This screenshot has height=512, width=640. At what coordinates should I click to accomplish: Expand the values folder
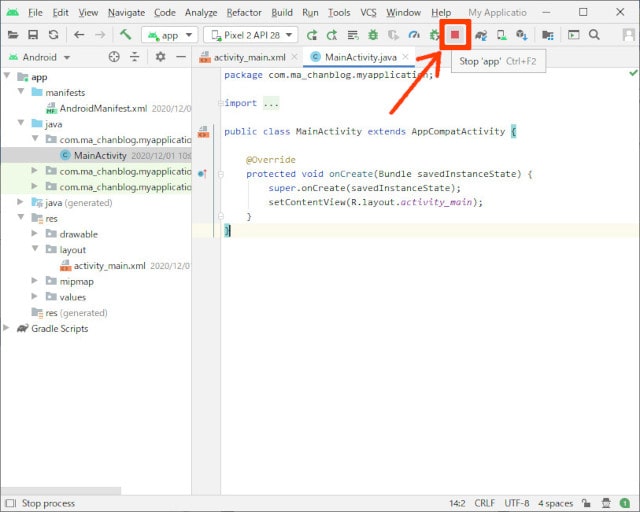tap(35, 296)
